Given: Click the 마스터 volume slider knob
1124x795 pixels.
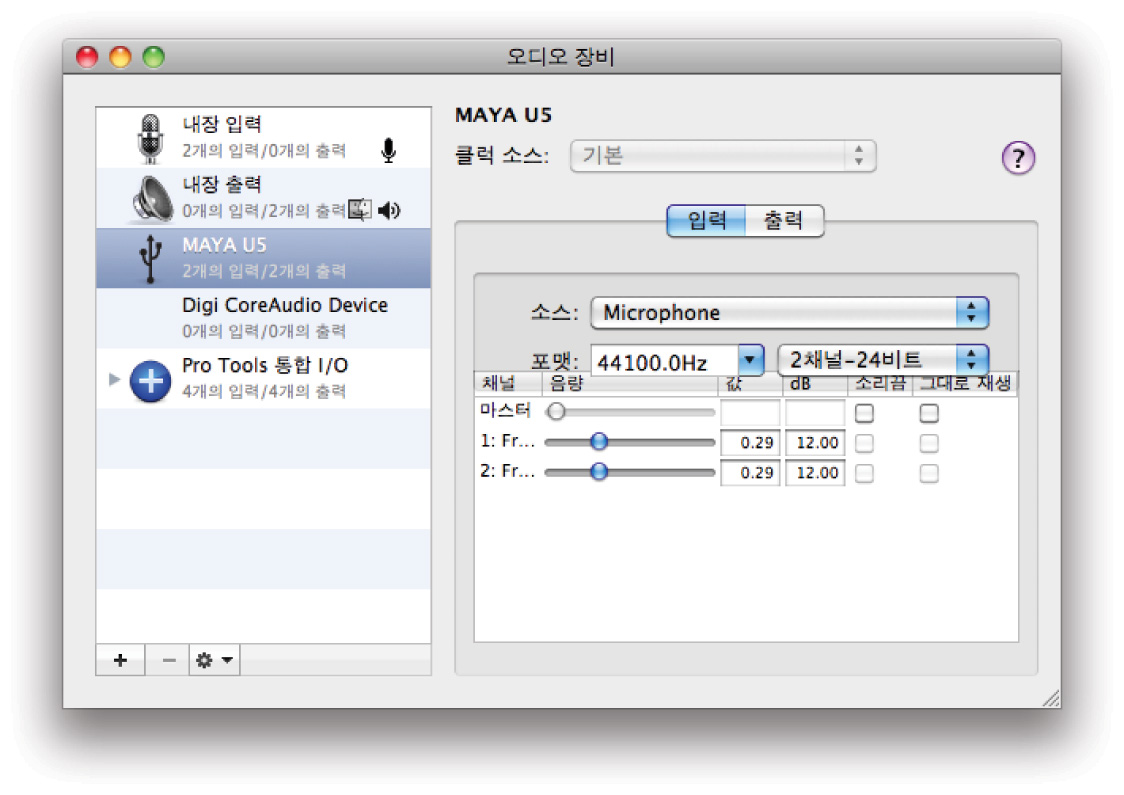Looking at the screenshot, I should 556,411.
